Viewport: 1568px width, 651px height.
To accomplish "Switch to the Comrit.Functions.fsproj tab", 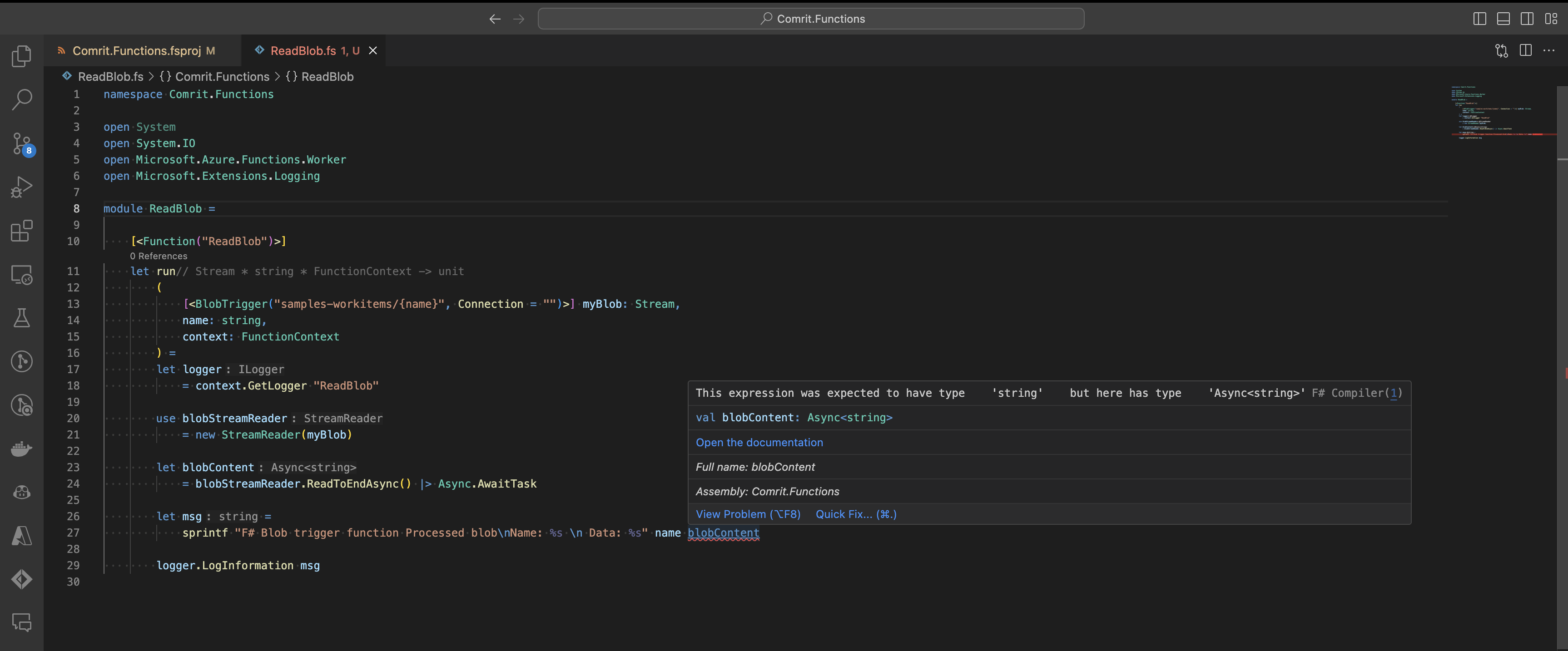I will (x=143, y=50).
